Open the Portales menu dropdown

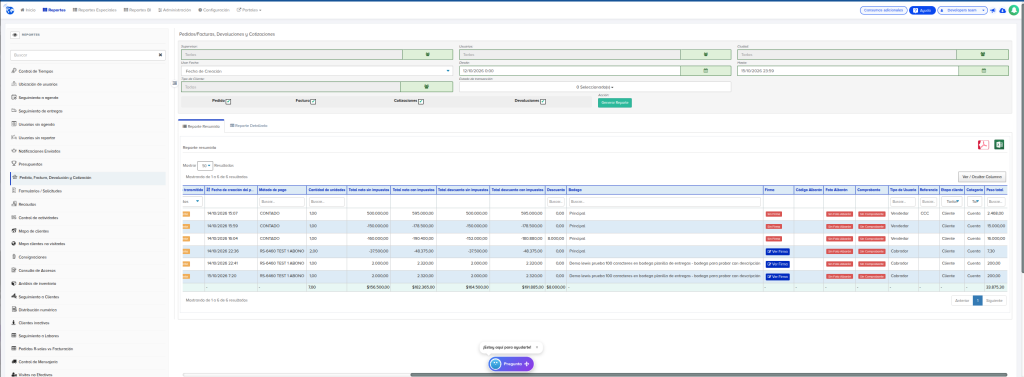[x=249, y=10]
